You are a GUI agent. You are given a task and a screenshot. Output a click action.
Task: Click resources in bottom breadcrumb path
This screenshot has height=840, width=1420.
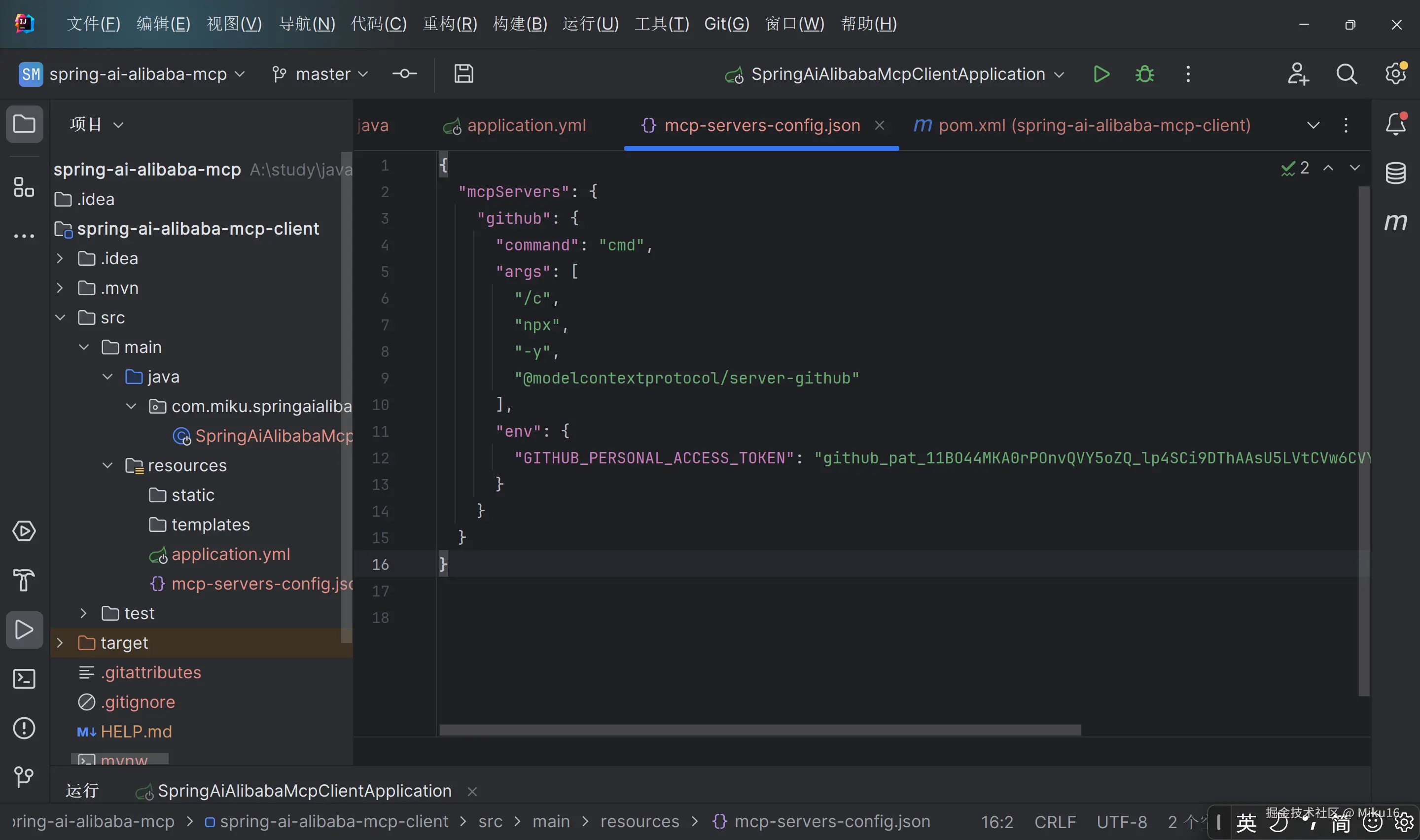(639, 821)
